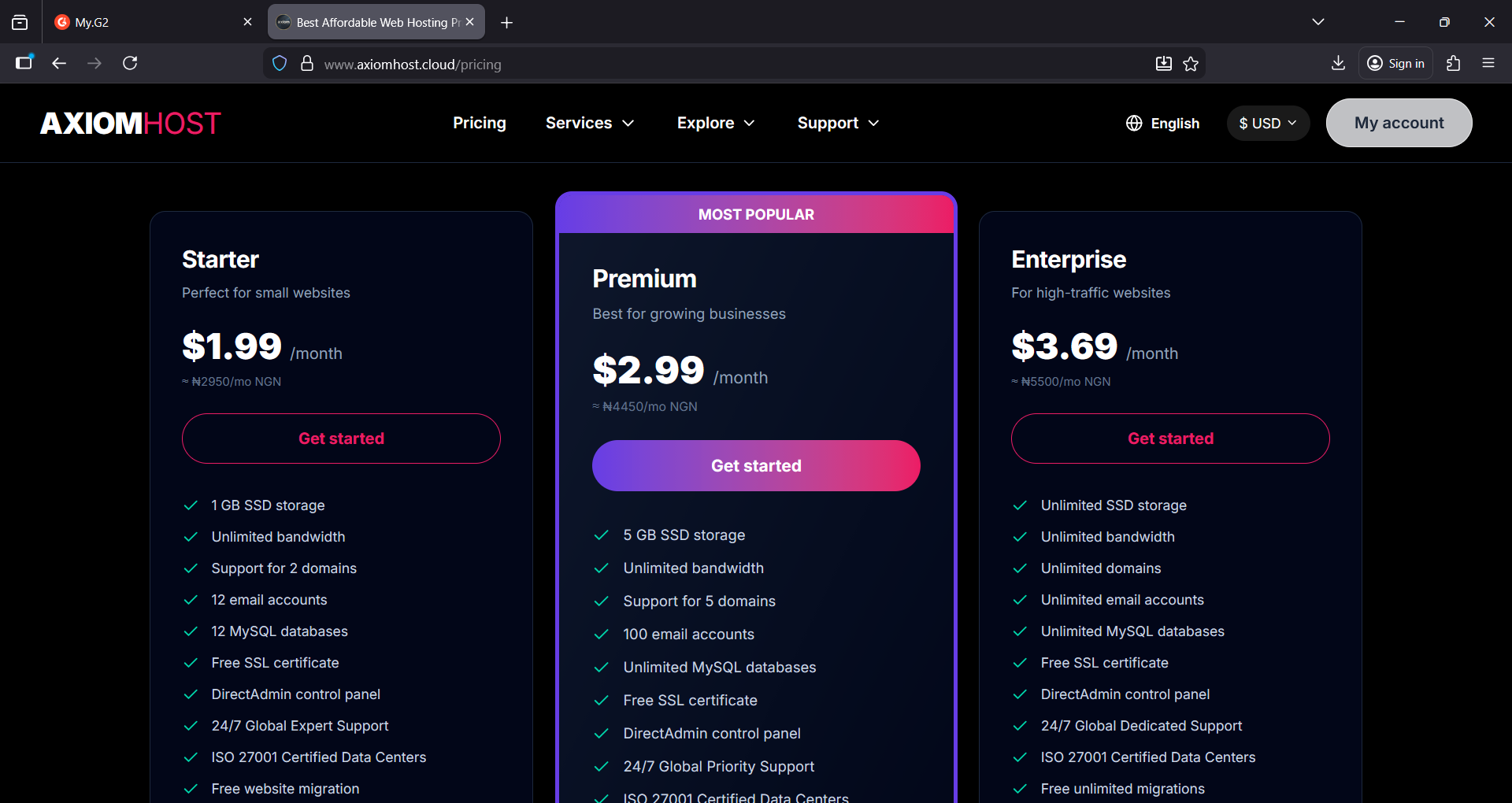This screenshot has width=1512, height=803.
Task: Open the USD currency selector
Action: tap(1268, 124)
